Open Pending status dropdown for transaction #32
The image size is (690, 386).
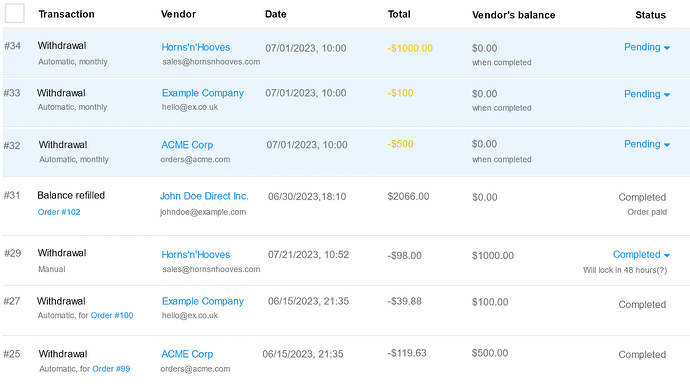tap(647, 144)
